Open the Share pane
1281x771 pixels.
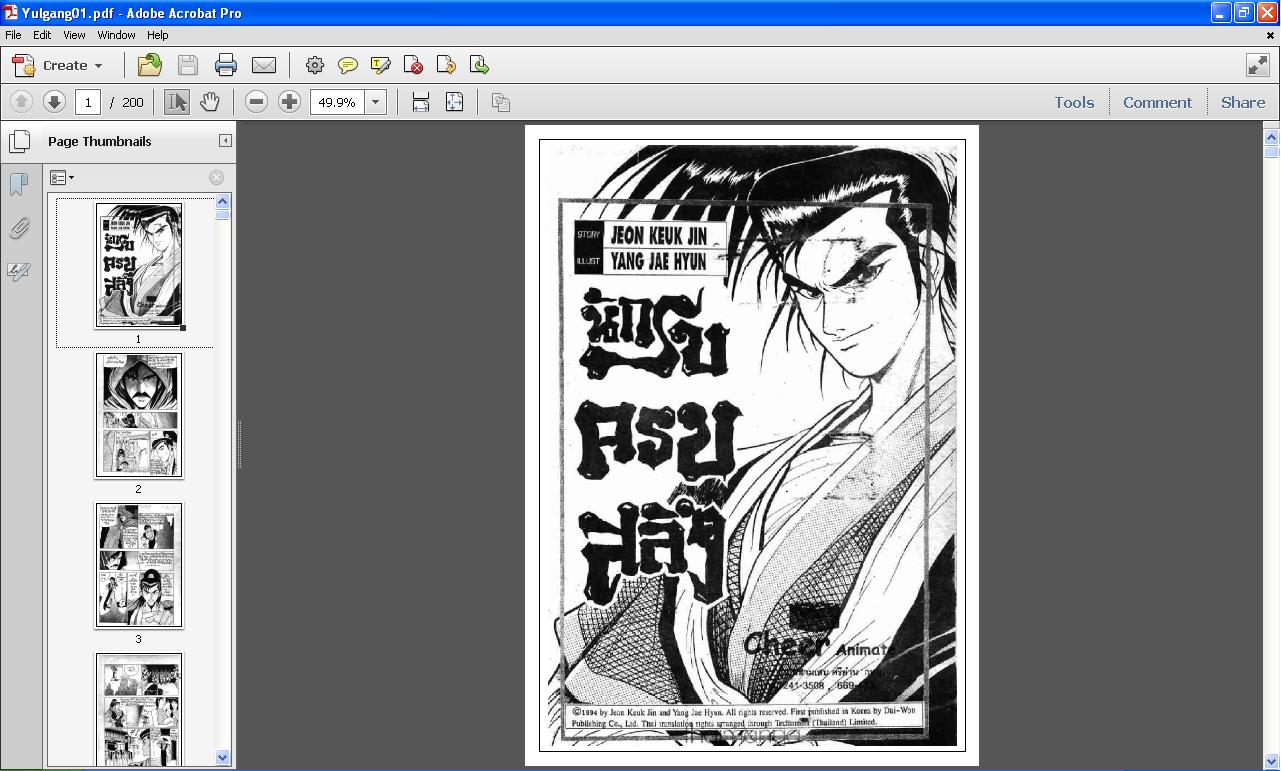(1243, 102)
